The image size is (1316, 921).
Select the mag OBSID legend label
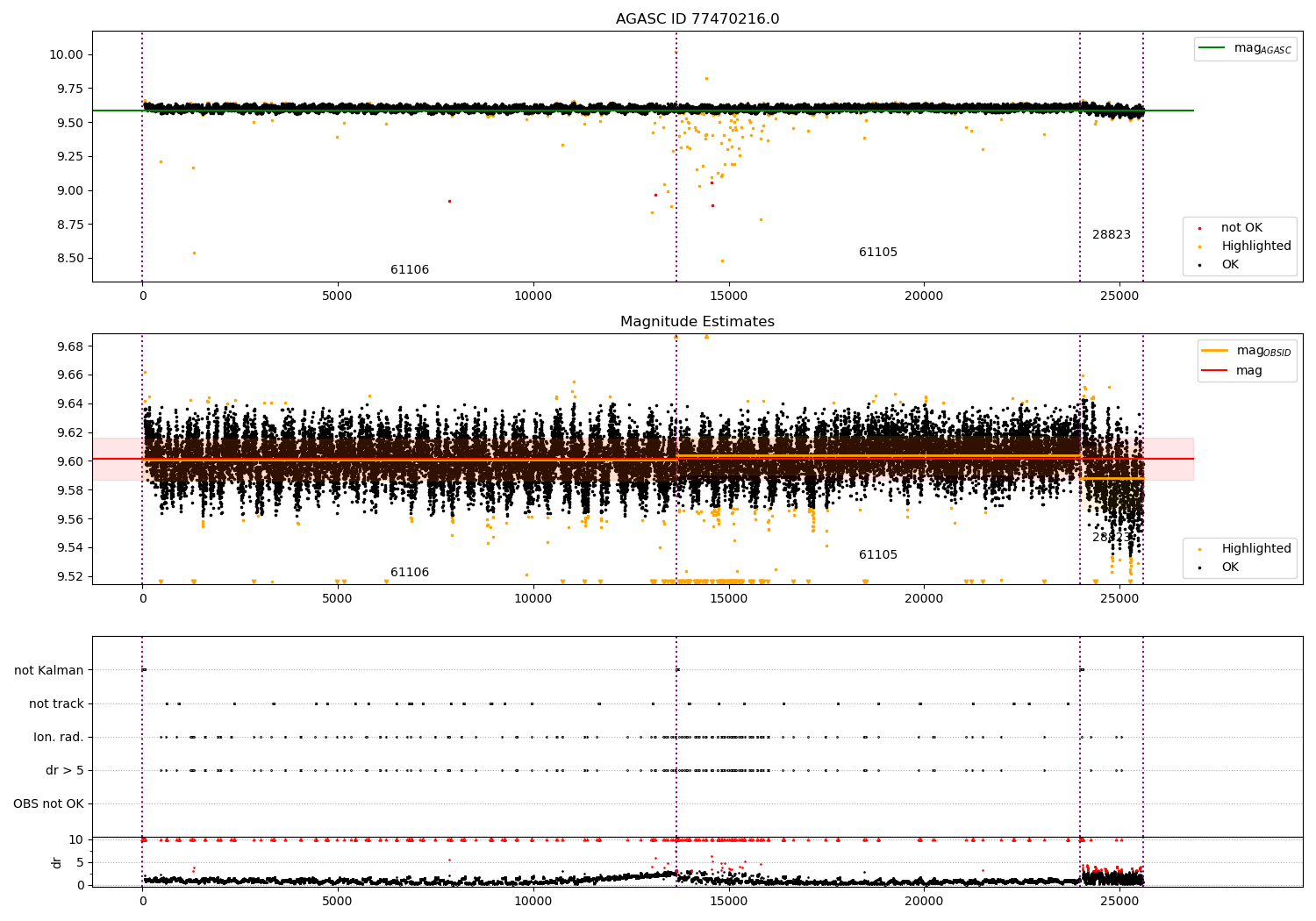pyautogui.click(x=1264, y=351)
